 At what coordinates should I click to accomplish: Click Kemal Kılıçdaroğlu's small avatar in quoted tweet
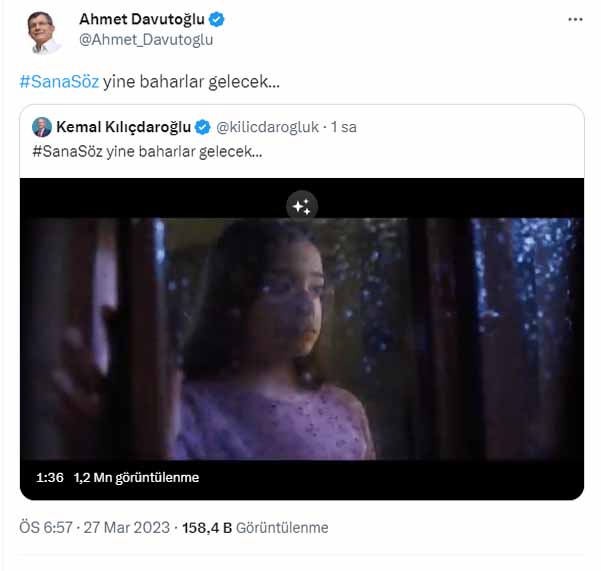42,127
